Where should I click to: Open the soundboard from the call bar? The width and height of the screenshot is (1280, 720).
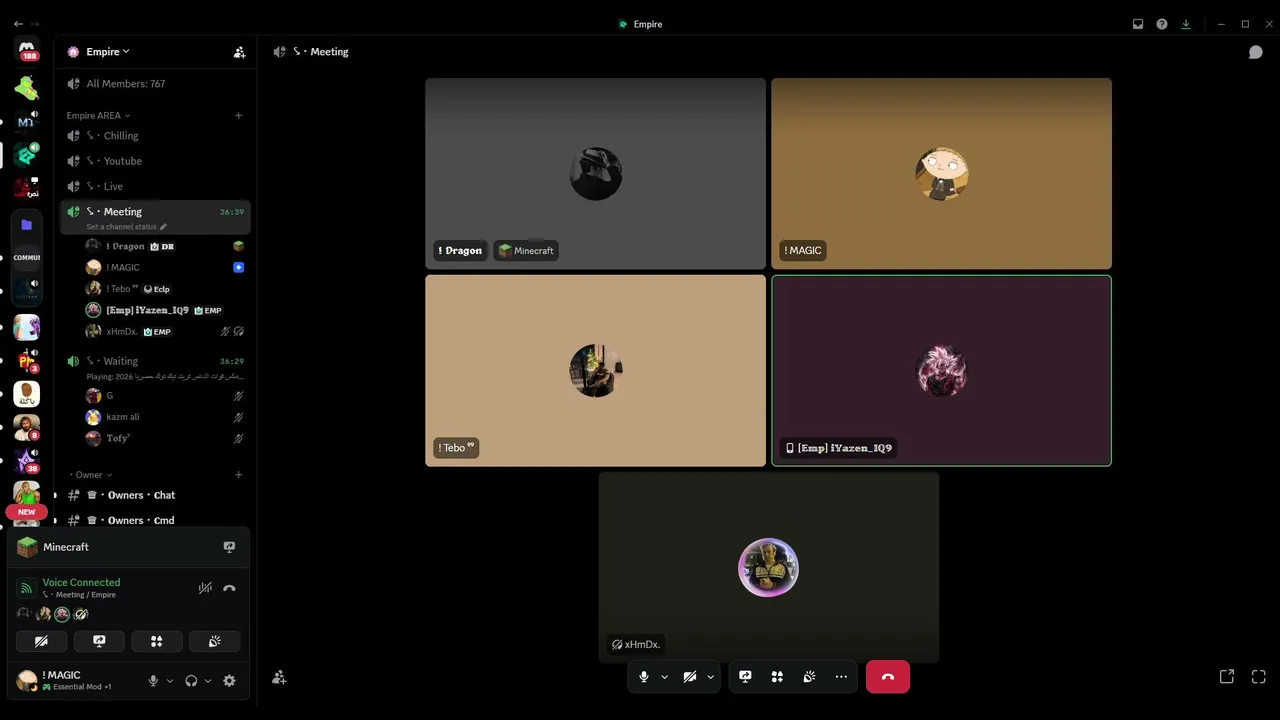(x=809, y=677)
